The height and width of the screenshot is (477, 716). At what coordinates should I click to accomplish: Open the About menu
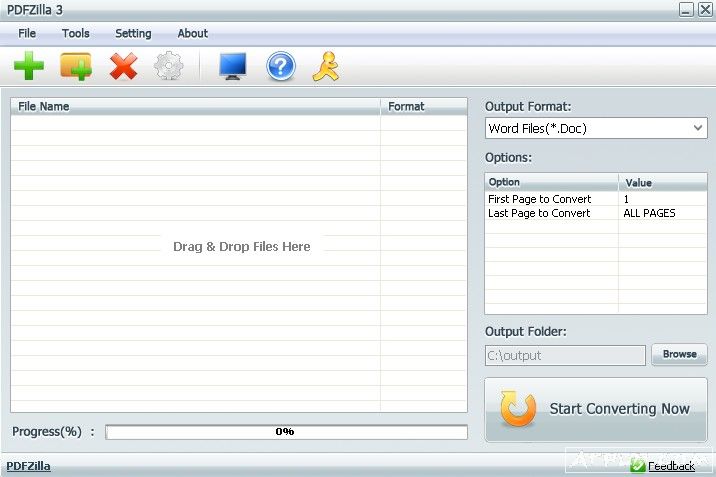pyautogui.click(x=193, y=33)
